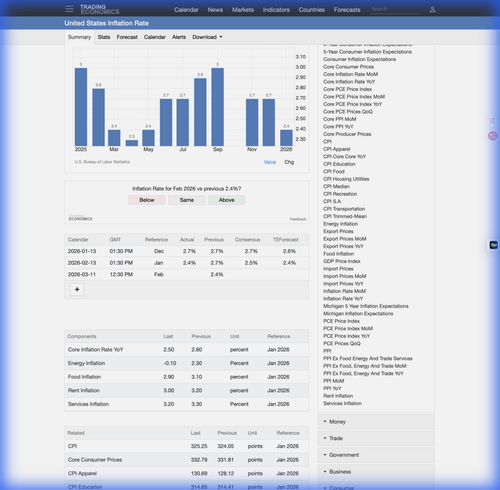Image resolution: width=500 pixels, height=490 pixels.
Task: Open the Forecasts nav menu
Action: coord(347,10)
